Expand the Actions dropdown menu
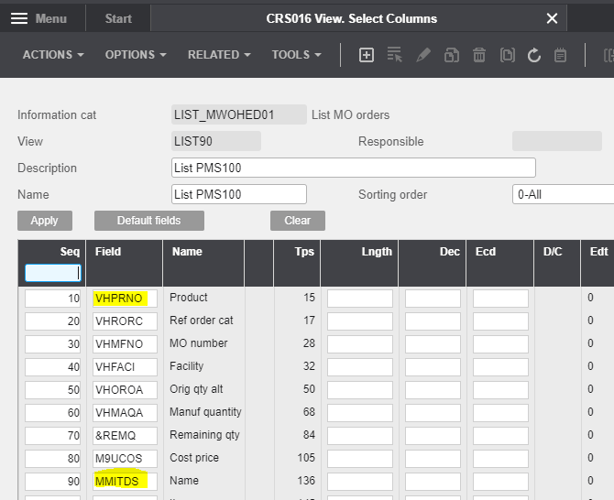Image resolution: width=614 pixels, height=500 pixels. (x=53, y=55)
